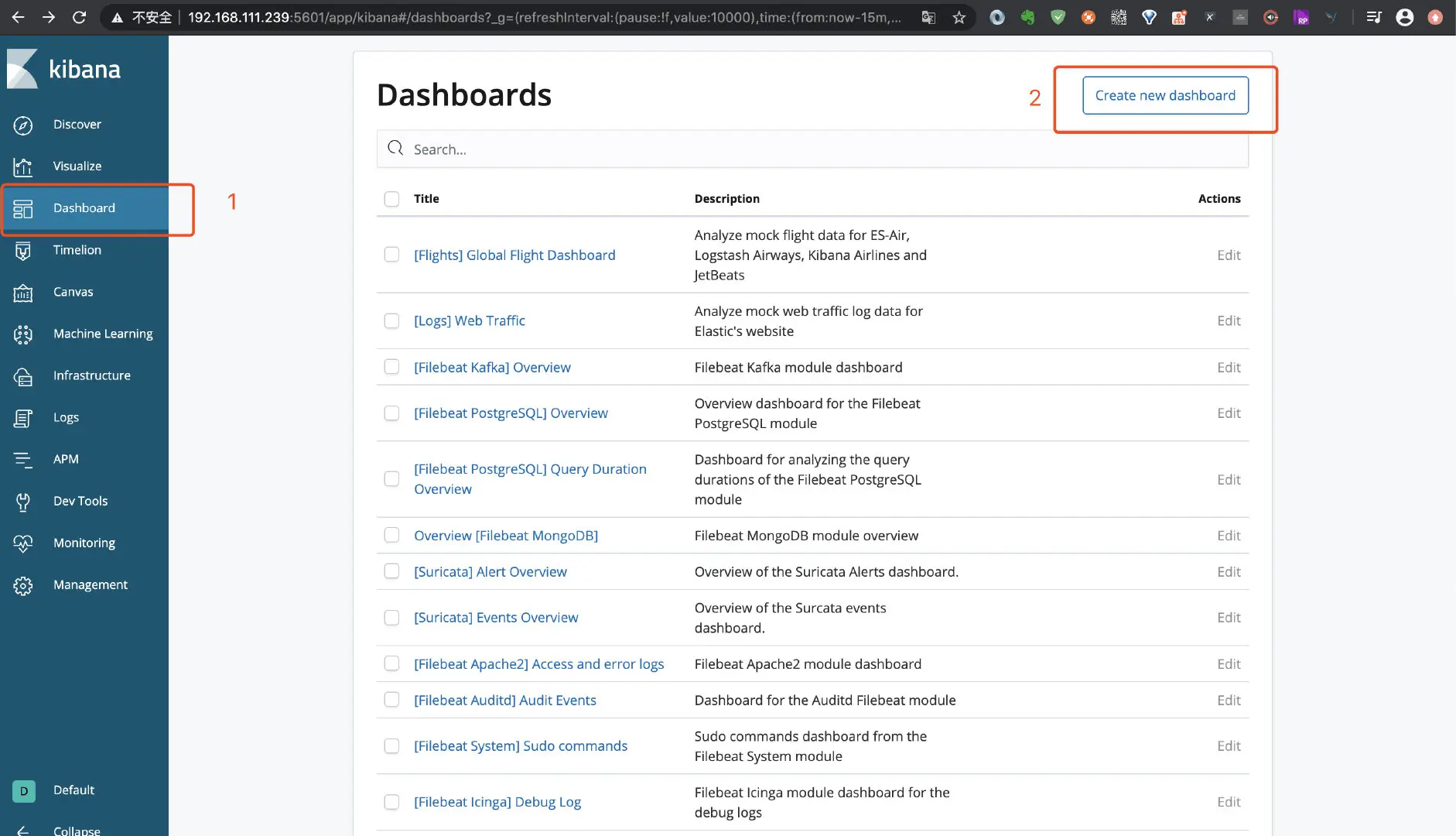Click the dashboard Search input field

(x=812, y=149)
